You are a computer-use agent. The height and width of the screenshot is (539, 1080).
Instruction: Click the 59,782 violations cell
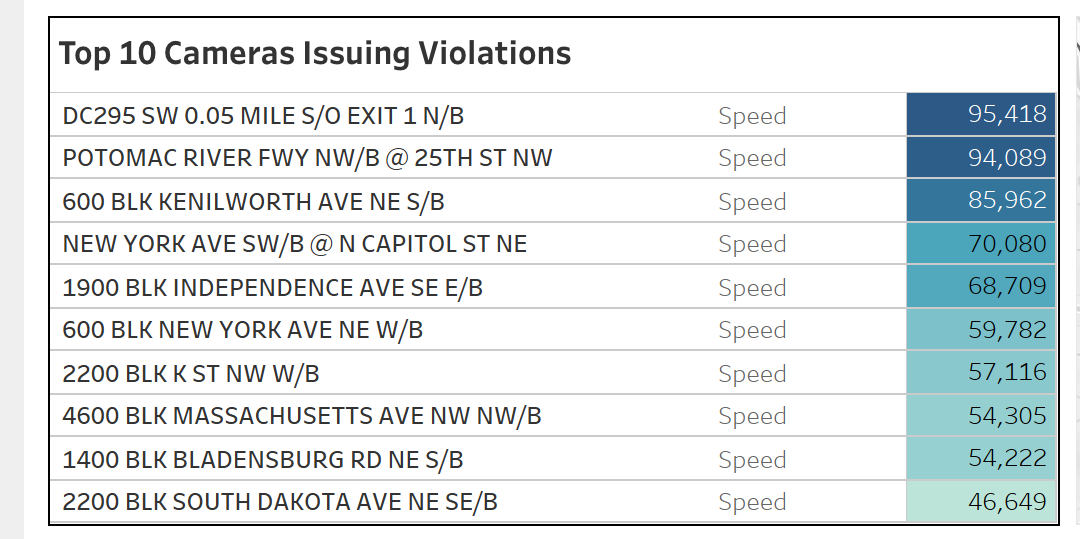tap(981, 330)
